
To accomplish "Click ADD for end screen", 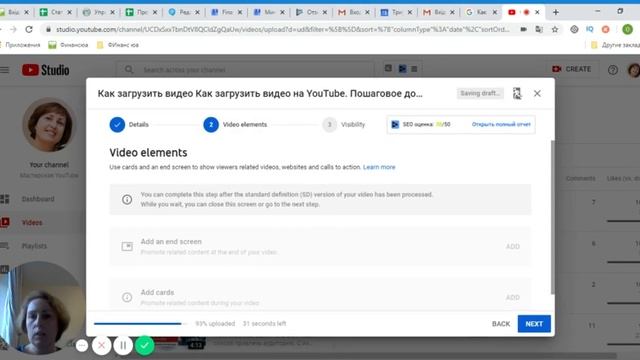I will click(513, 247).
